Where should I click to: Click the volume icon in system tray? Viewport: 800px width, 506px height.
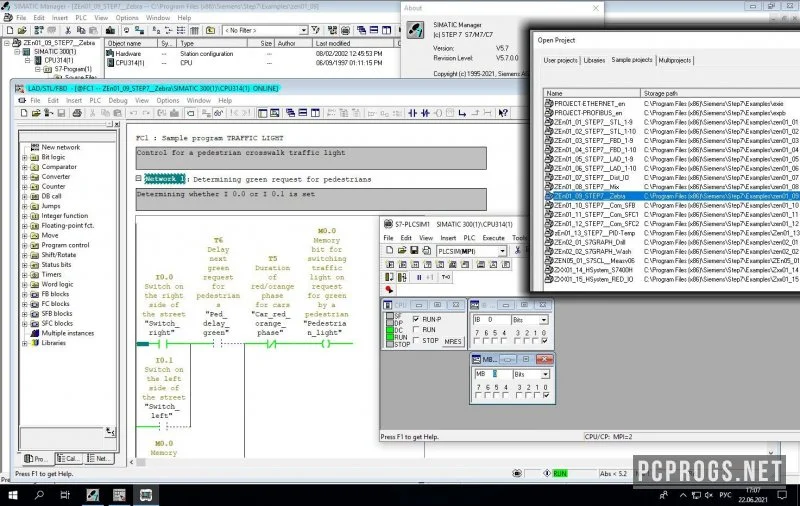pyautogui.click(x=709, y=495)
